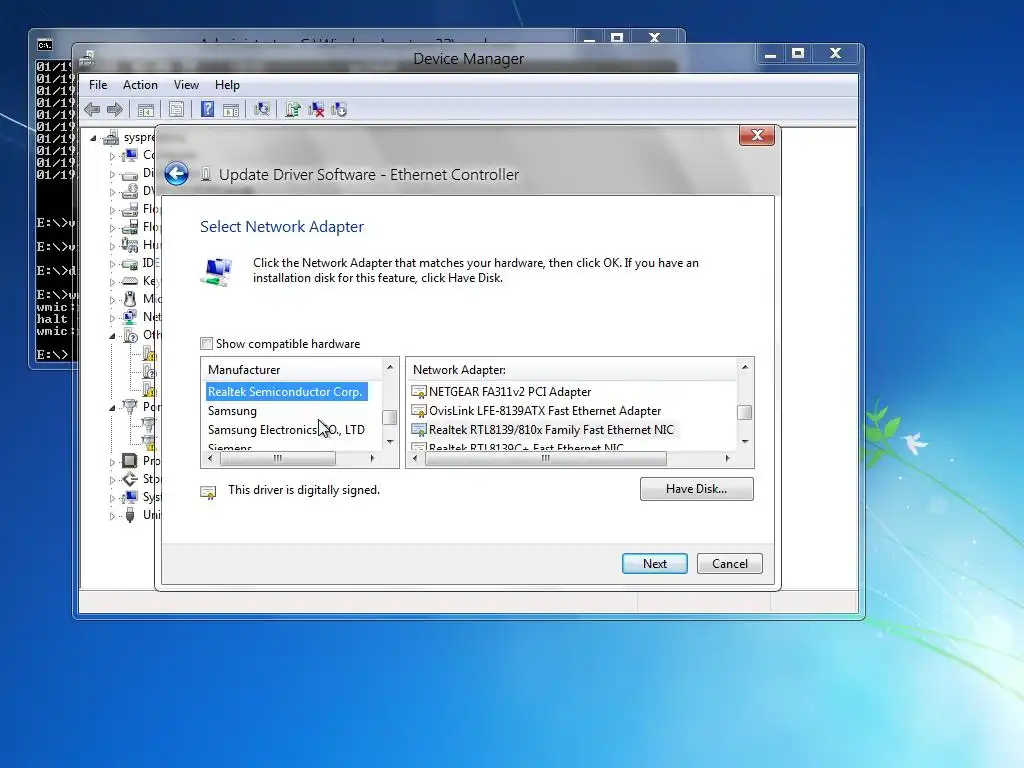Image resolution: width=1024 pixels, height=768 pixels.
Task: Expand the Human Interface Devices node
Action: tap(112, 246)
